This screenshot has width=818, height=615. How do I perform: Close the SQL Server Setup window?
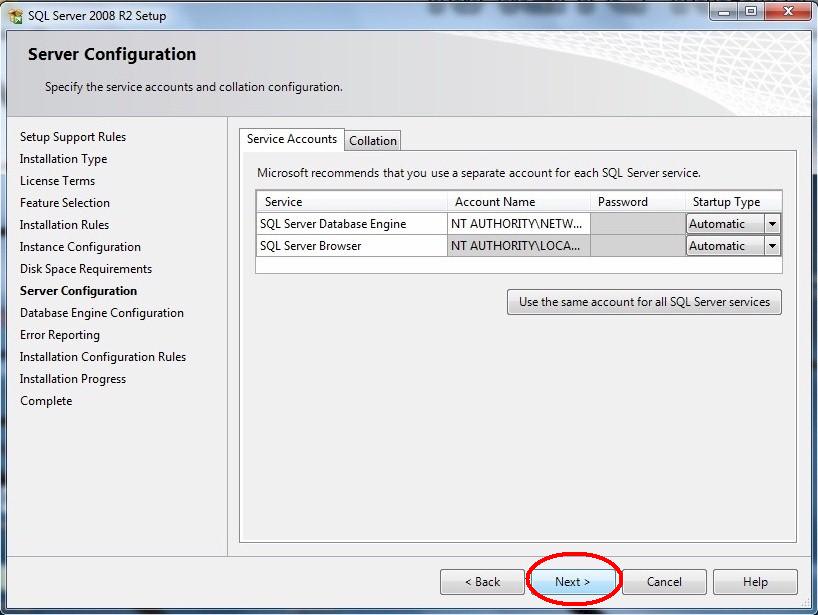tap(788, 11)
